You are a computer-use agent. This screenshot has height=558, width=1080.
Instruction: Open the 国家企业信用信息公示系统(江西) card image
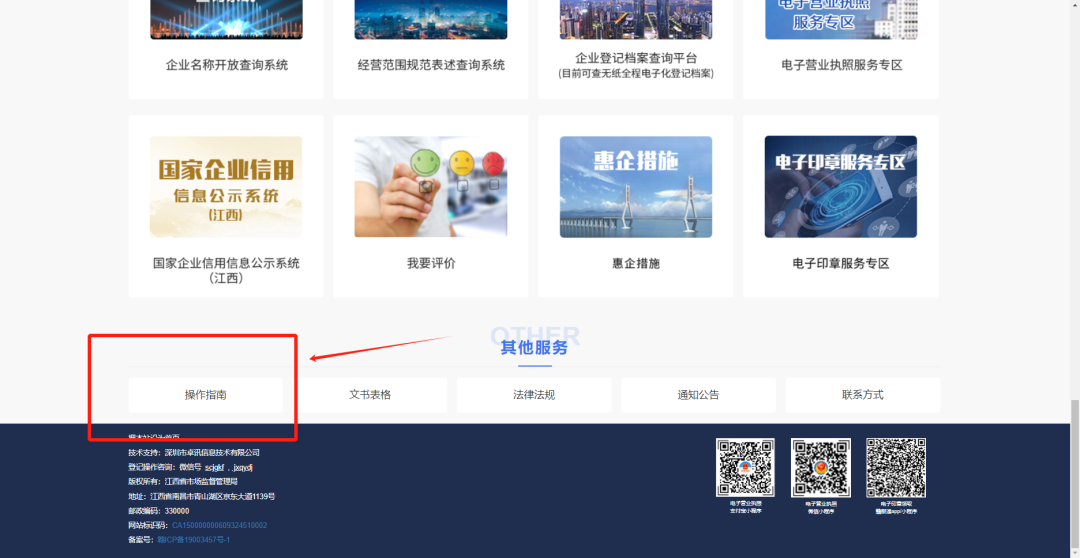click(x=226, y=187)
